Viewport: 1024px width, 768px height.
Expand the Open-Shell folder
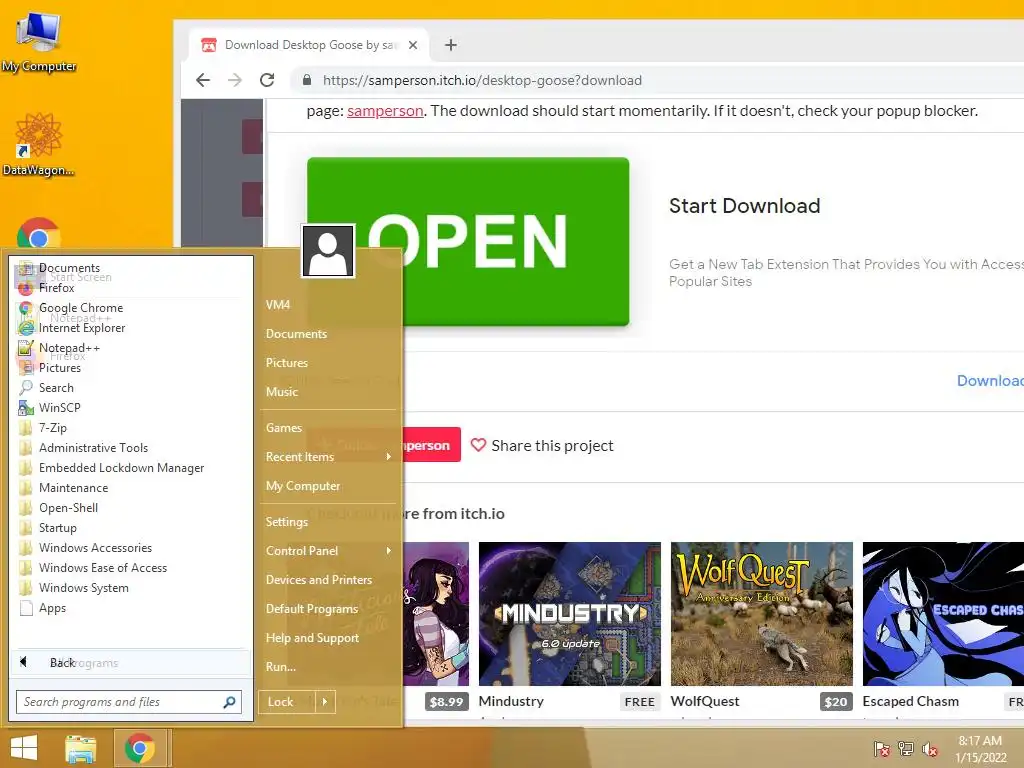[x=68, y=507]
